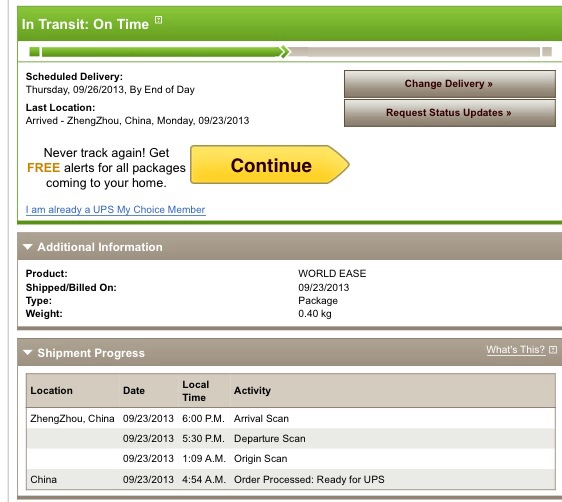Open the What's This? help link

click(x=515, y=350)
